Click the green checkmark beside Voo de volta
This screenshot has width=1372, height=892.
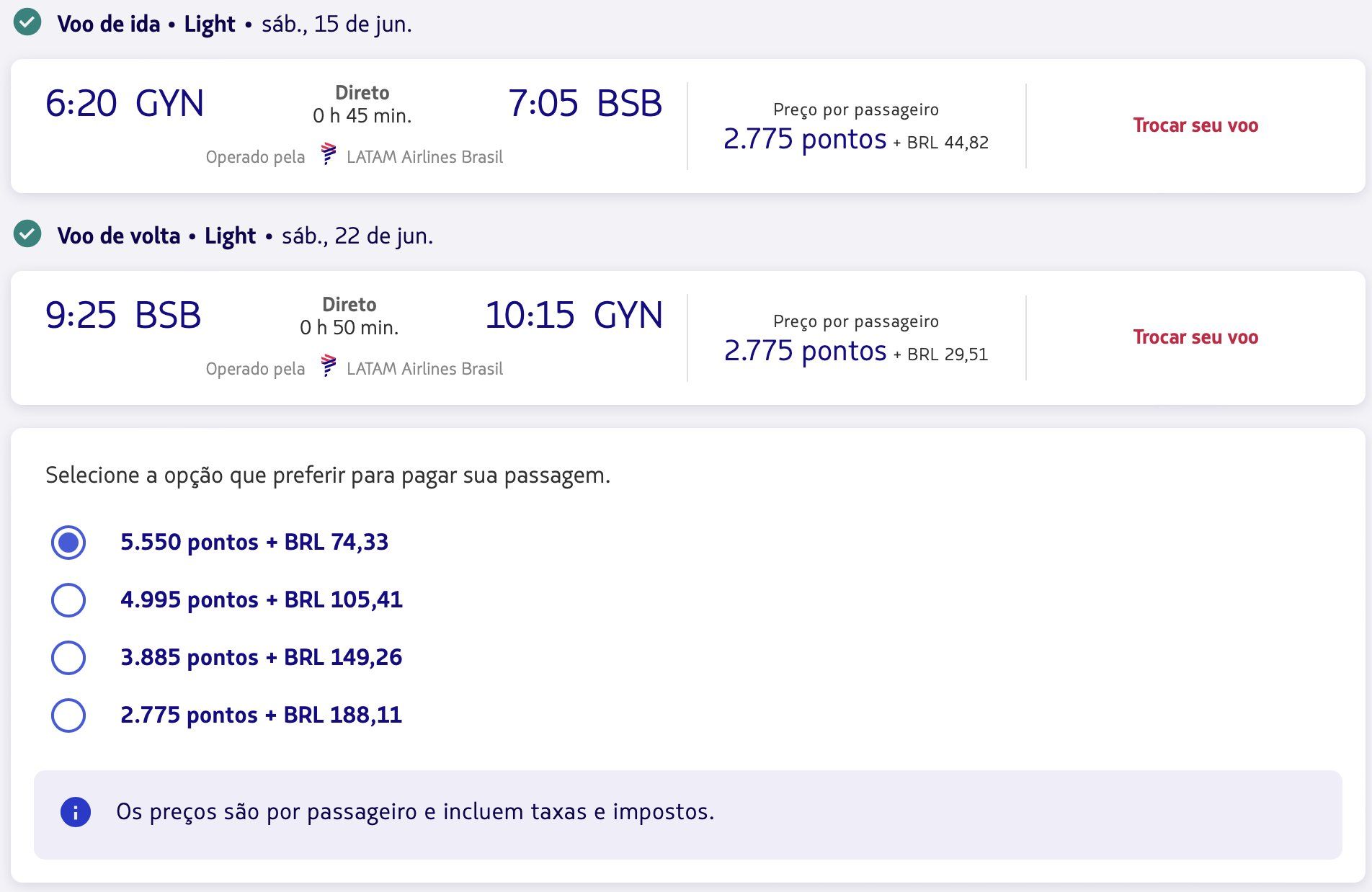coord(27,234)
